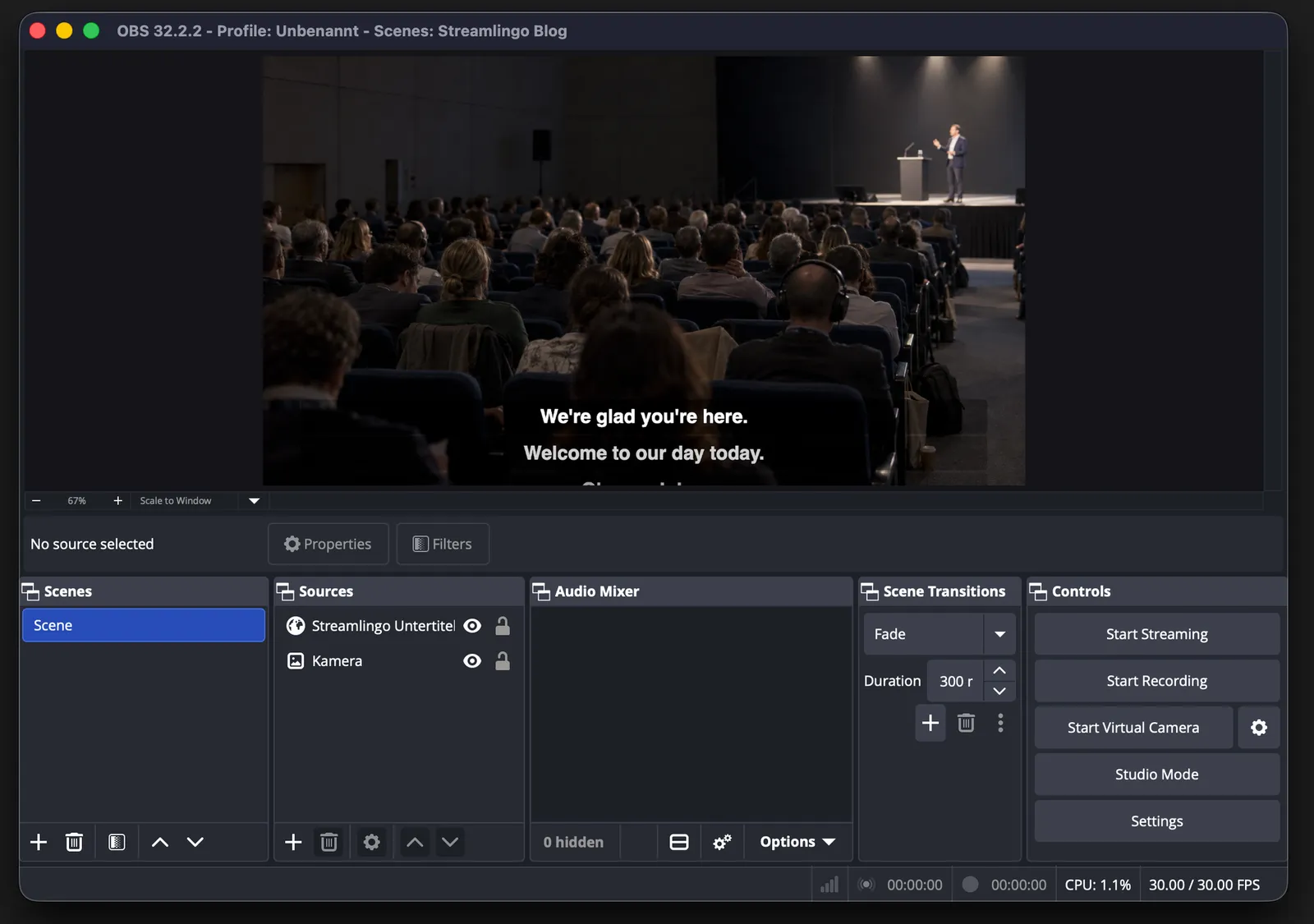The width and height of the screenshot is (1314, 924).
Task: Click the network signal status icon
Action: (x=829, y=885)
